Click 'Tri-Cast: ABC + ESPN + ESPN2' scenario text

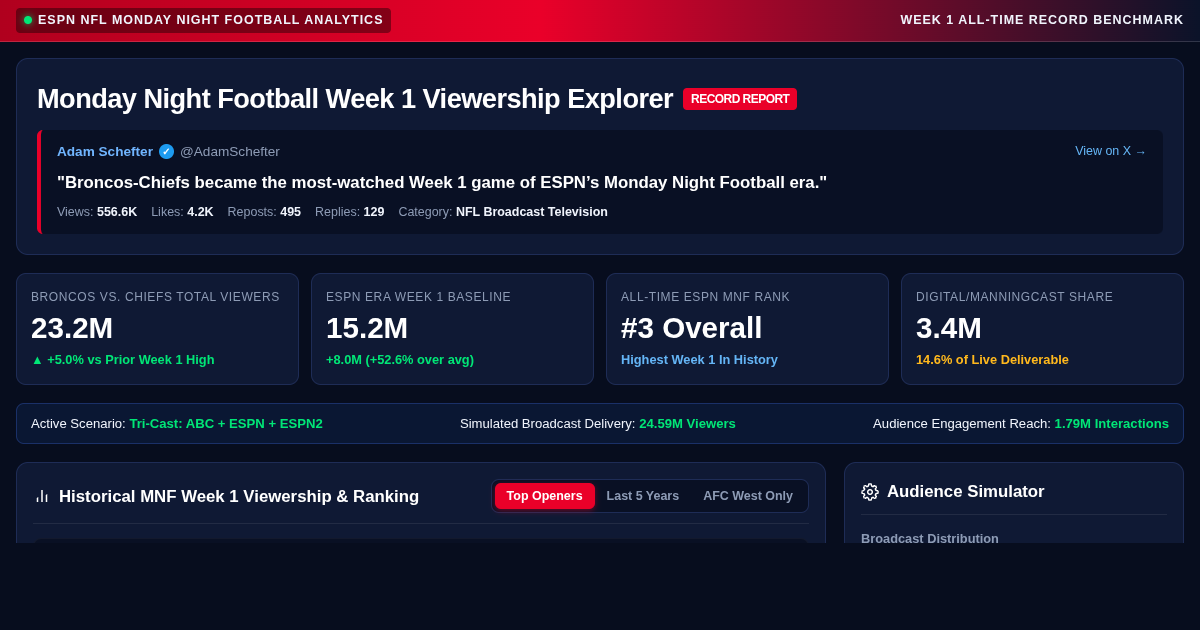(226, 424)
